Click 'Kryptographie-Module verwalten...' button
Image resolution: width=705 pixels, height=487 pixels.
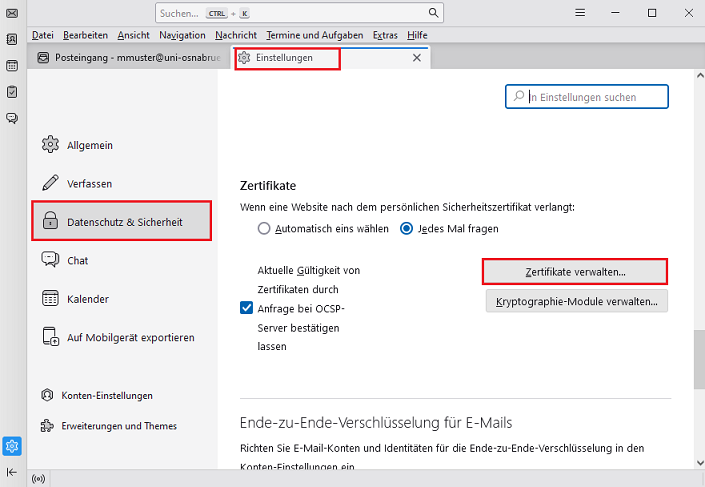coord(575,301)
